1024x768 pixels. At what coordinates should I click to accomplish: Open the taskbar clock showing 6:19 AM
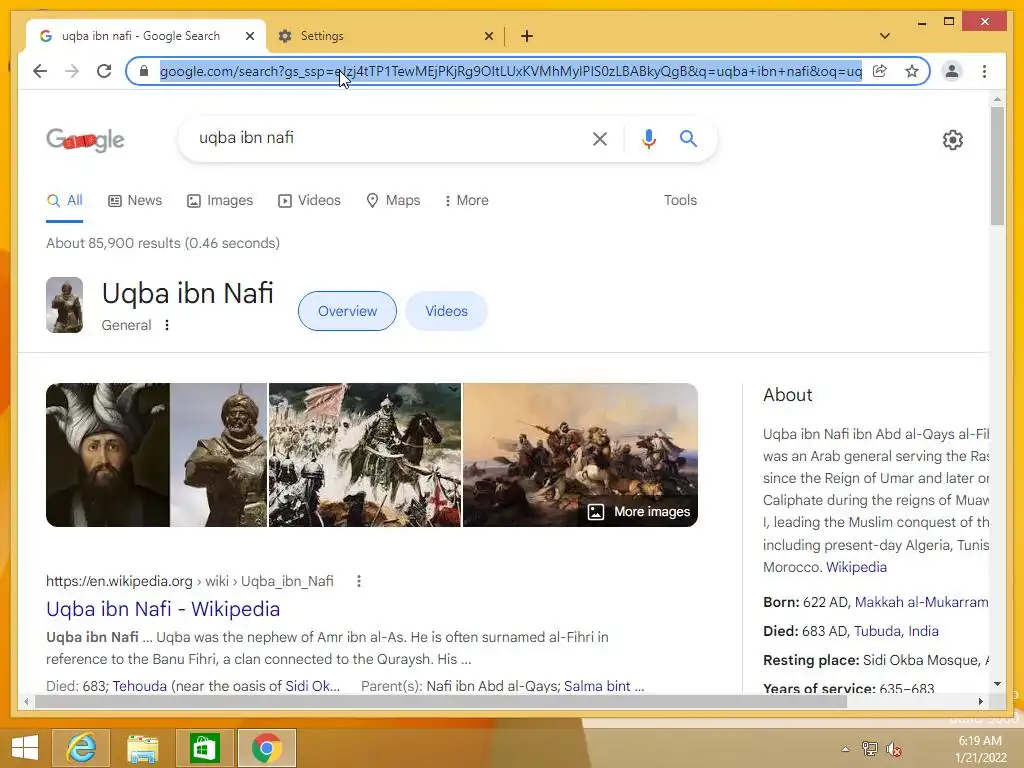pos(980,749)
